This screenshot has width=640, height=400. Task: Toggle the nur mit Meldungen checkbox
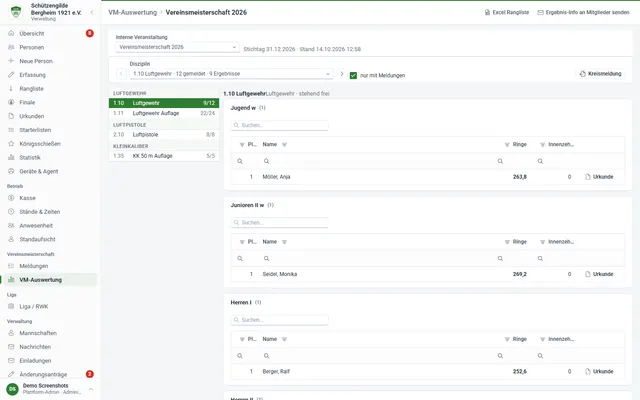(x=353, y=76)
